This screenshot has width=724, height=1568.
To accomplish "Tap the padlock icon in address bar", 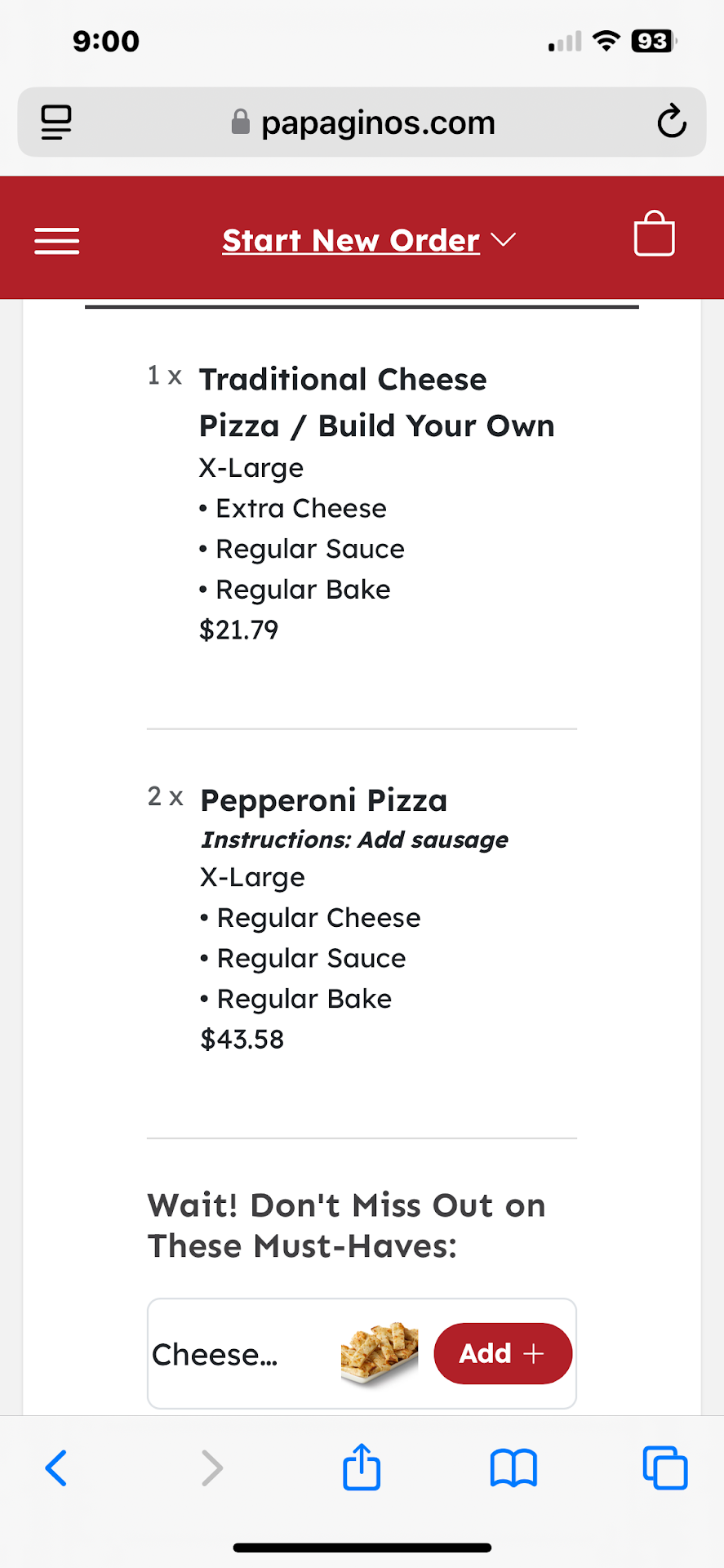I will [240, 122].
